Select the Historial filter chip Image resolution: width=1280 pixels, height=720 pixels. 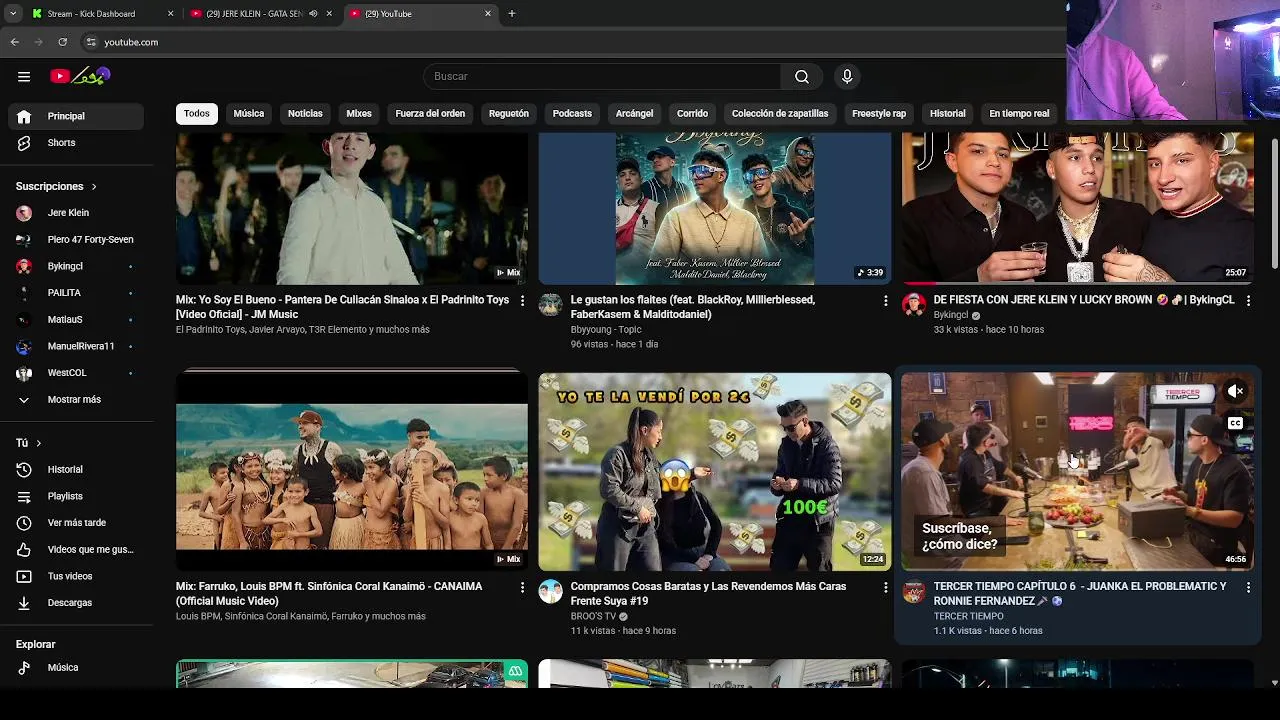948,114
